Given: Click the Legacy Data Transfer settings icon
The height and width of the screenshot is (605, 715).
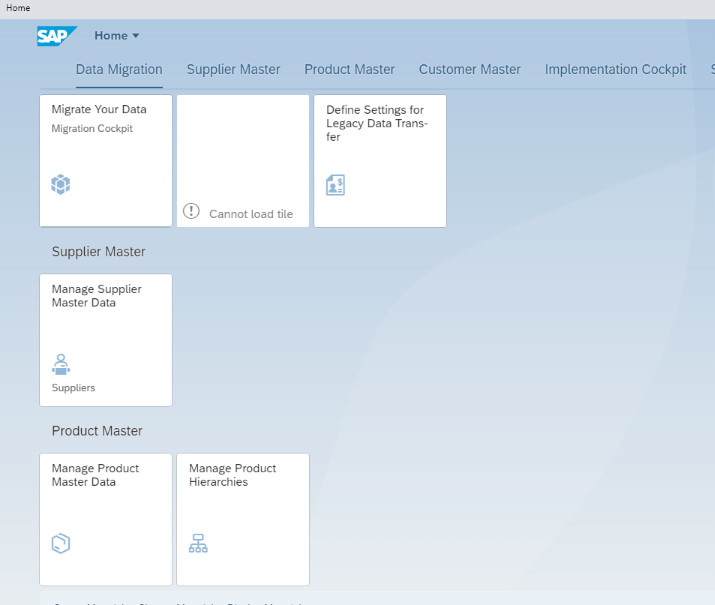Looking at the screenshot, I should tap(336, 185).
